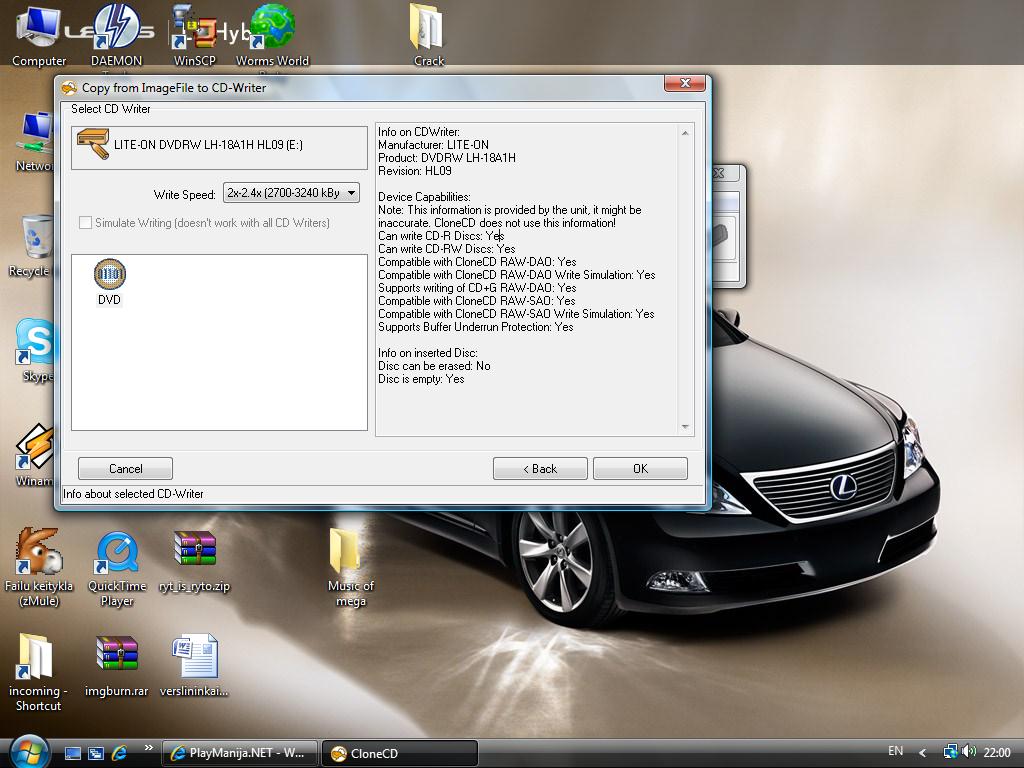Switch to PlayManija.NET taskbar window
The height and width of the screenshot is (768, 1024).
pyautogui.click(x=239, y=753)
